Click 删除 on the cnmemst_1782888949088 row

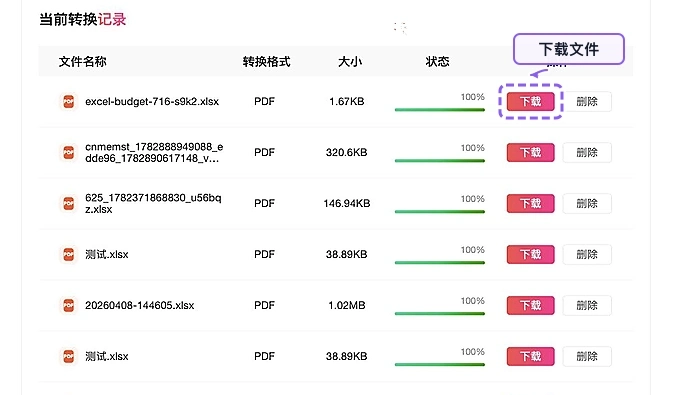(587, 152)
